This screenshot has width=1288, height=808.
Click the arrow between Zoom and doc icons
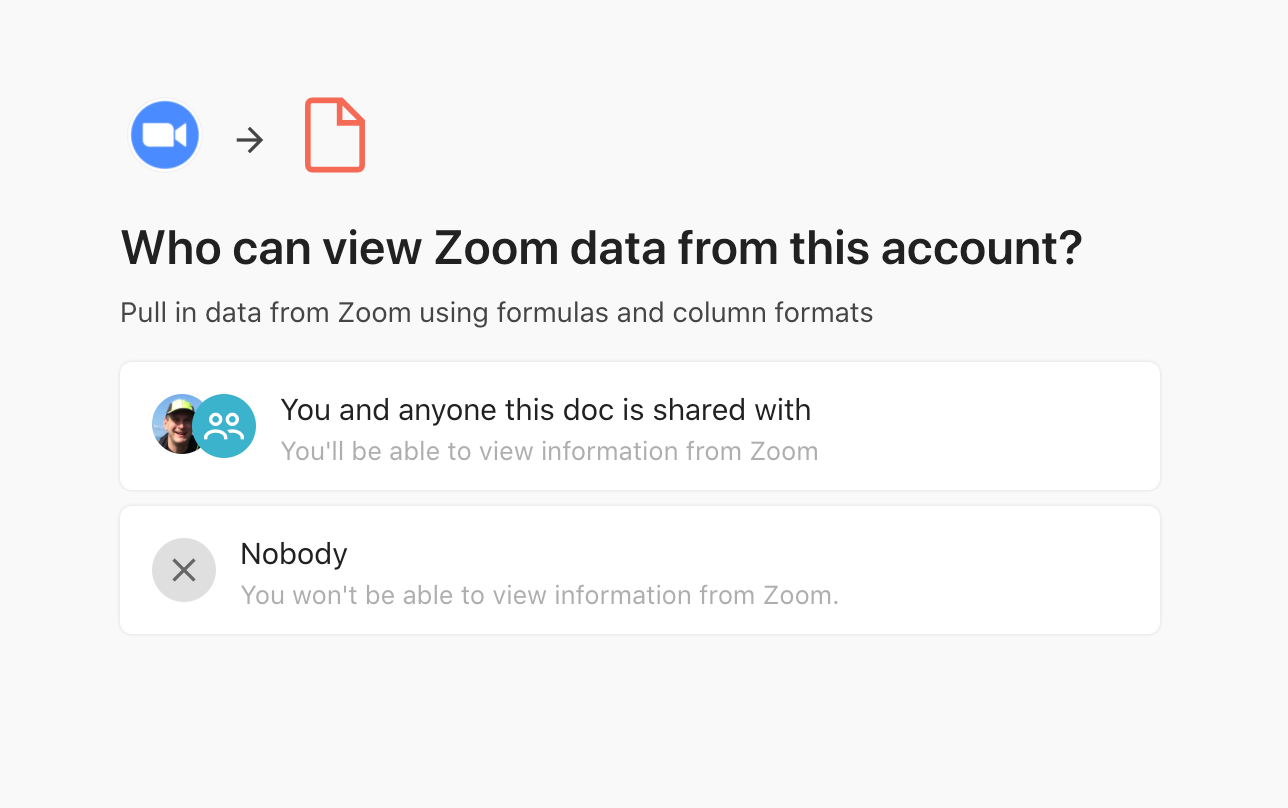250,140
